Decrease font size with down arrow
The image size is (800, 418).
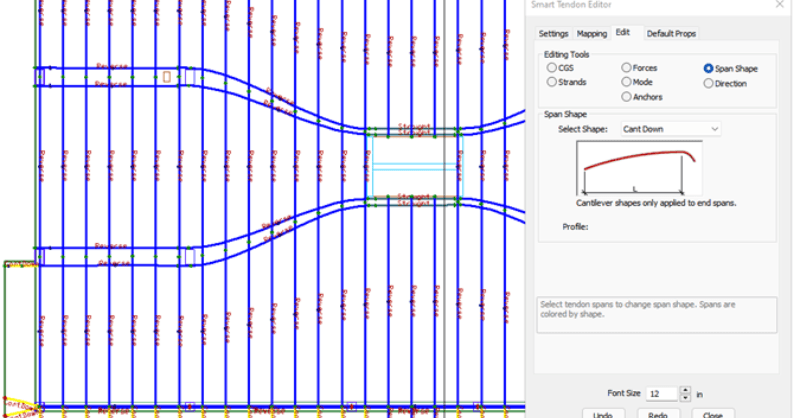685,398
